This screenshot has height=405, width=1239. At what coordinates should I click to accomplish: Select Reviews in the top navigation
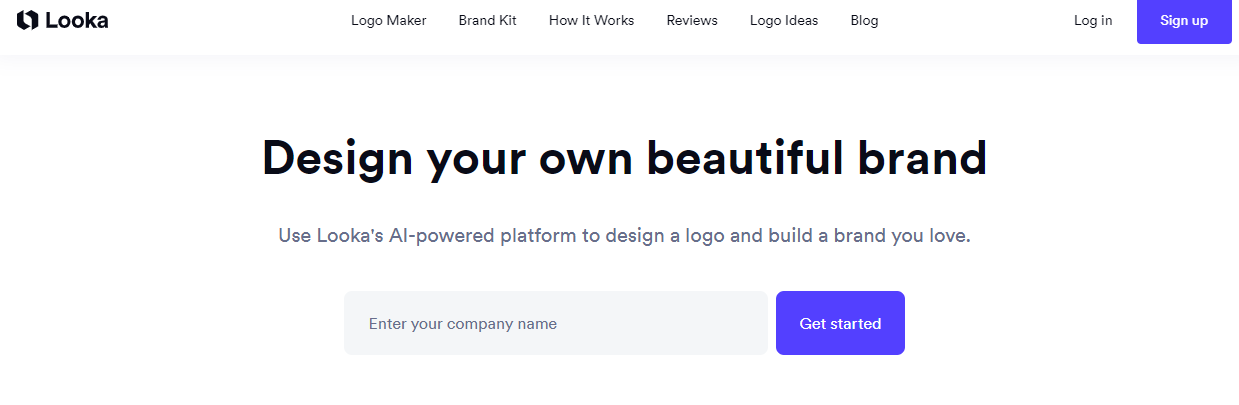click(x=692, y=21)
